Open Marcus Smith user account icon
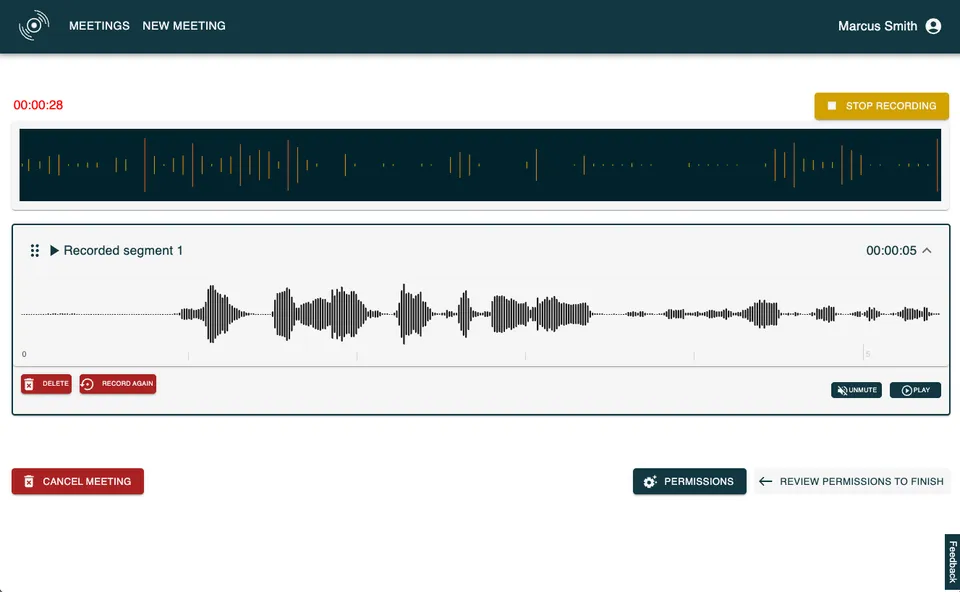Image resolution: width=960 pixels, height=592 pixels. coord(933,26)
